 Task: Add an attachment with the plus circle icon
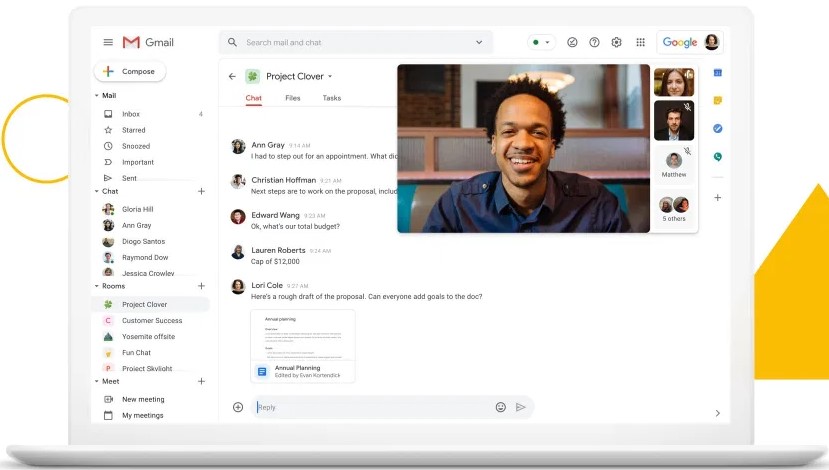pos(238,407)
